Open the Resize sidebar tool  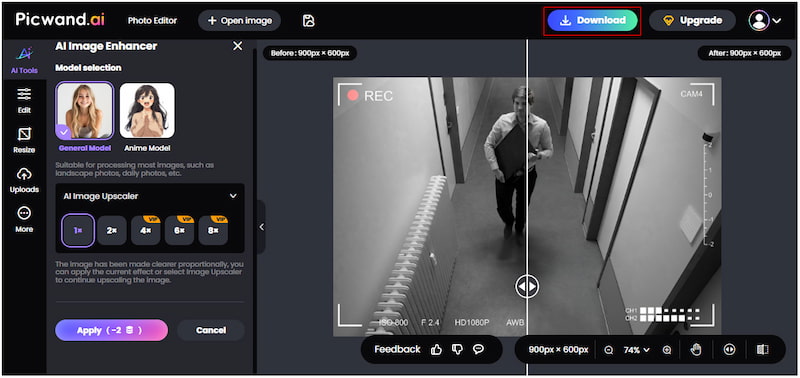(x=24, y=140)
